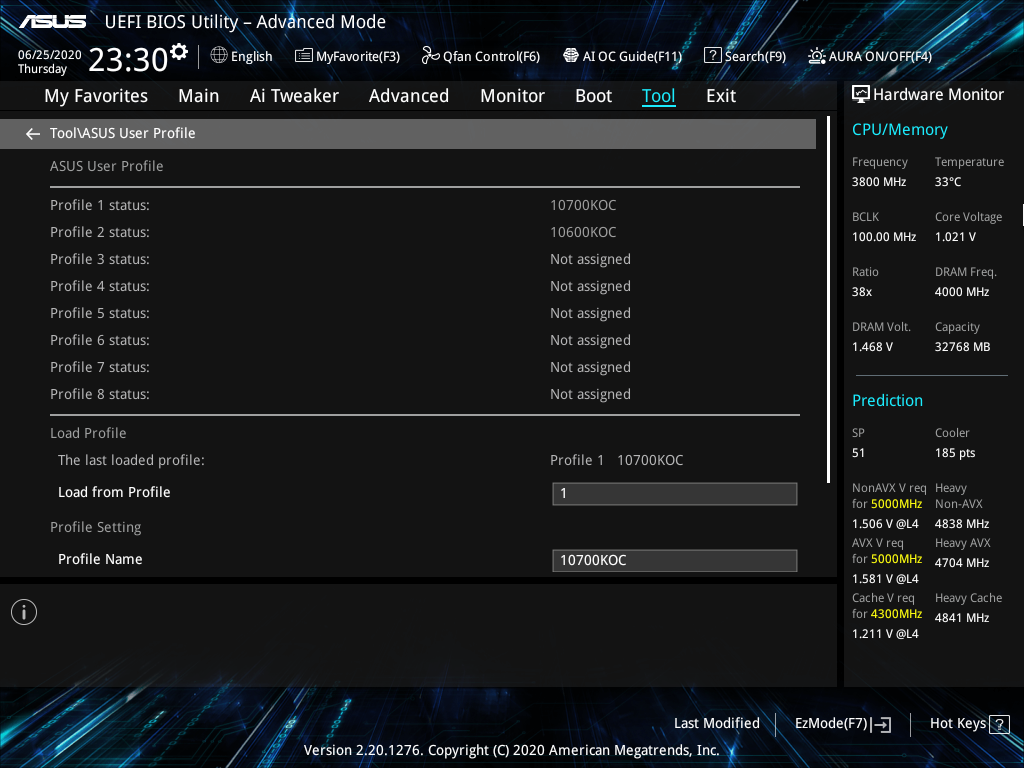Click Last Modified
Image resolution: width=1024 pixels, height=768 pixels.
click(716, 724)
